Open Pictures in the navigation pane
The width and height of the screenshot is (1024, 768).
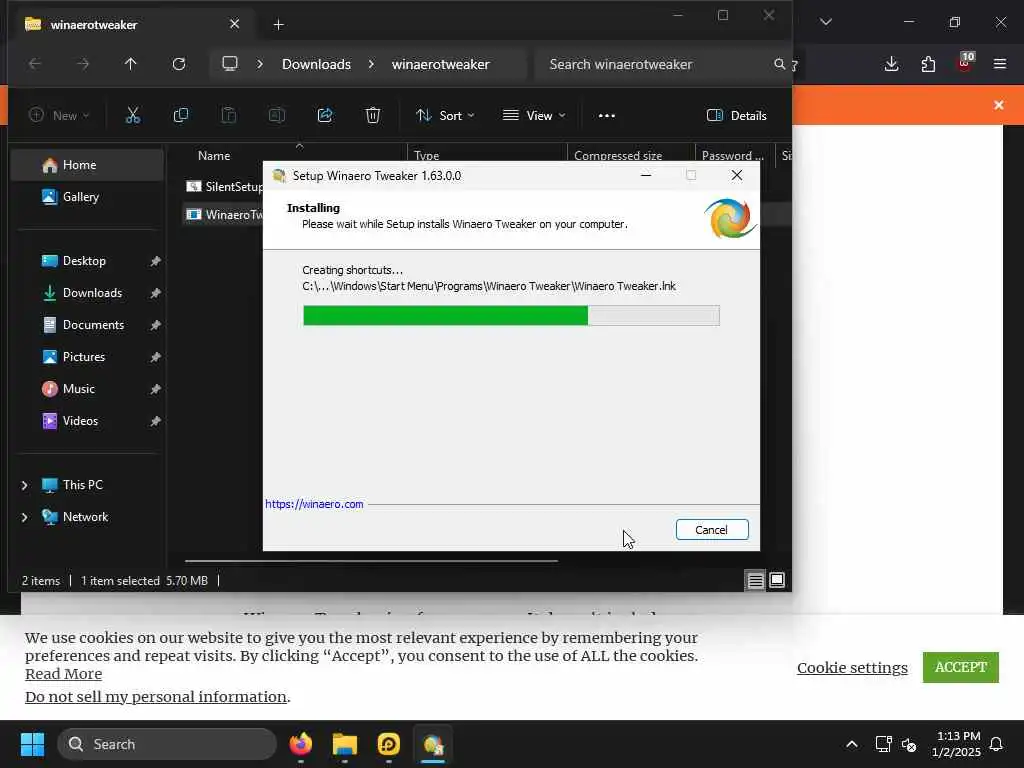(x=86, y=357)
